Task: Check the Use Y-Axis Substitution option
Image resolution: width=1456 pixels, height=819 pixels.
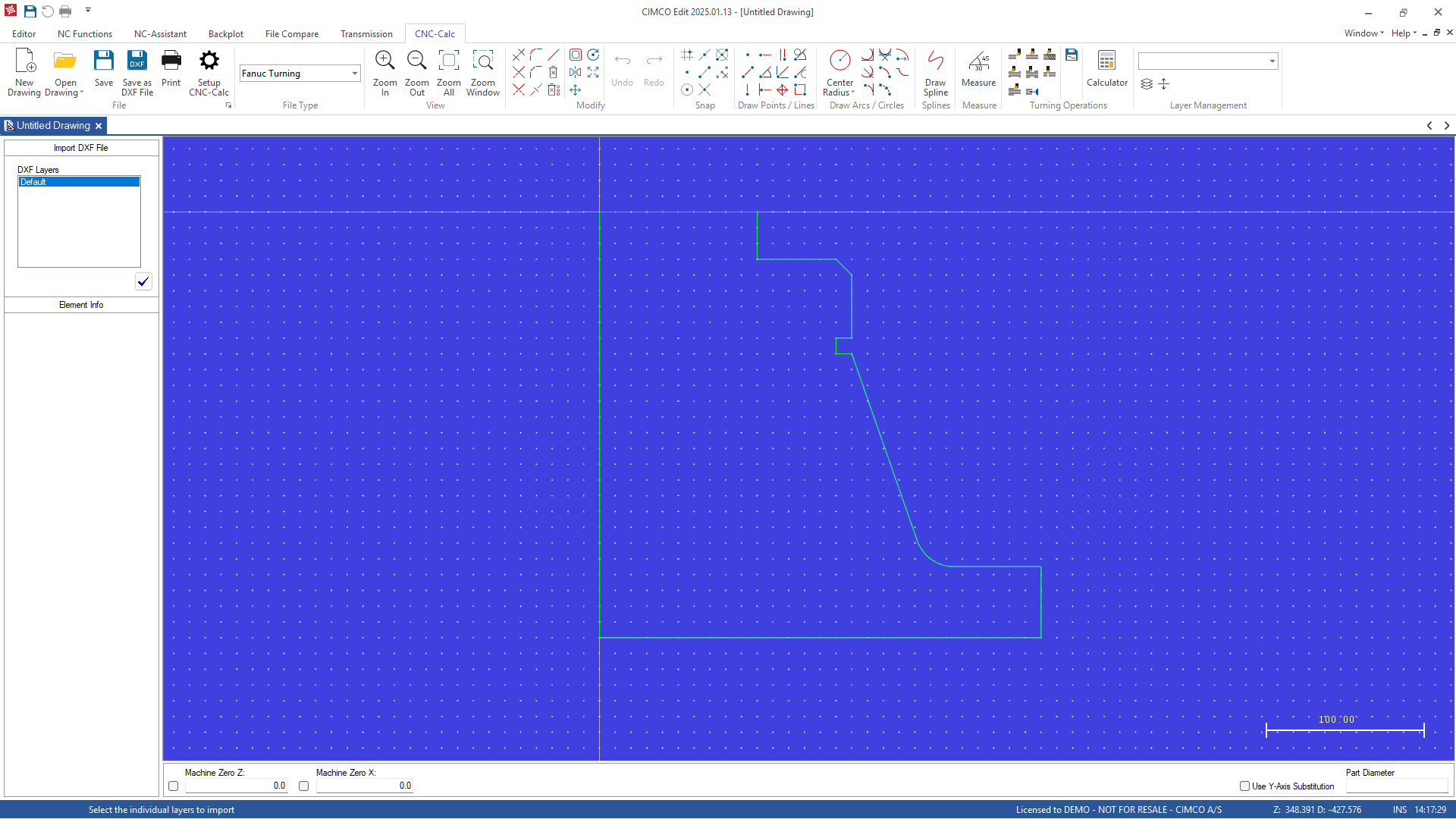Action: 1244,786
